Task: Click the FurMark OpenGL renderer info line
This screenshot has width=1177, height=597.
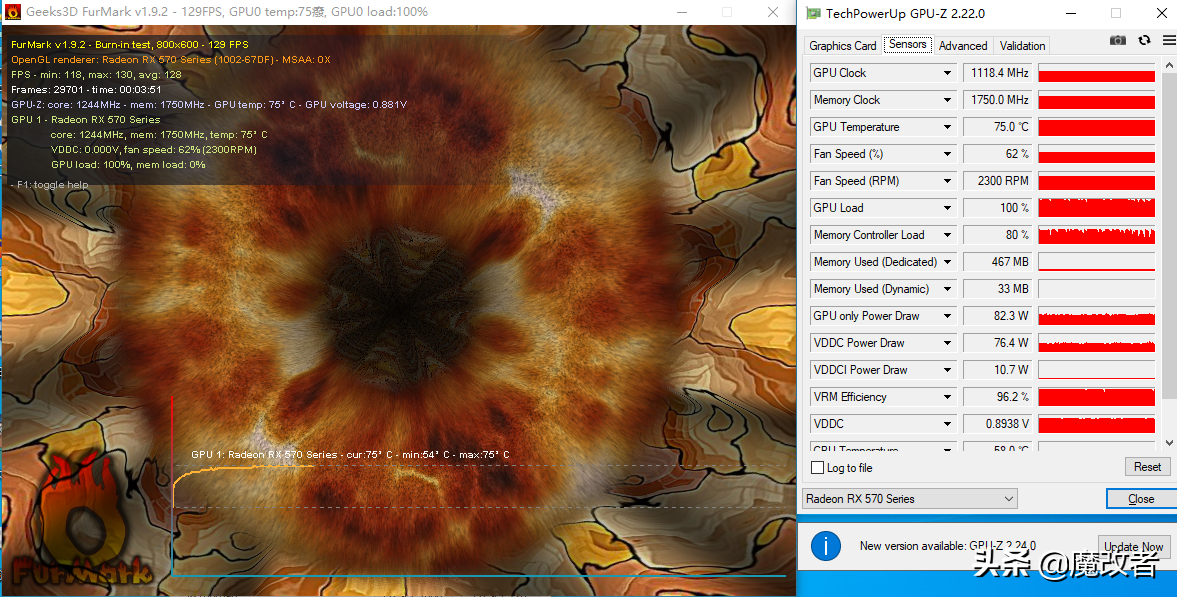Action: [x=170, y=59]
